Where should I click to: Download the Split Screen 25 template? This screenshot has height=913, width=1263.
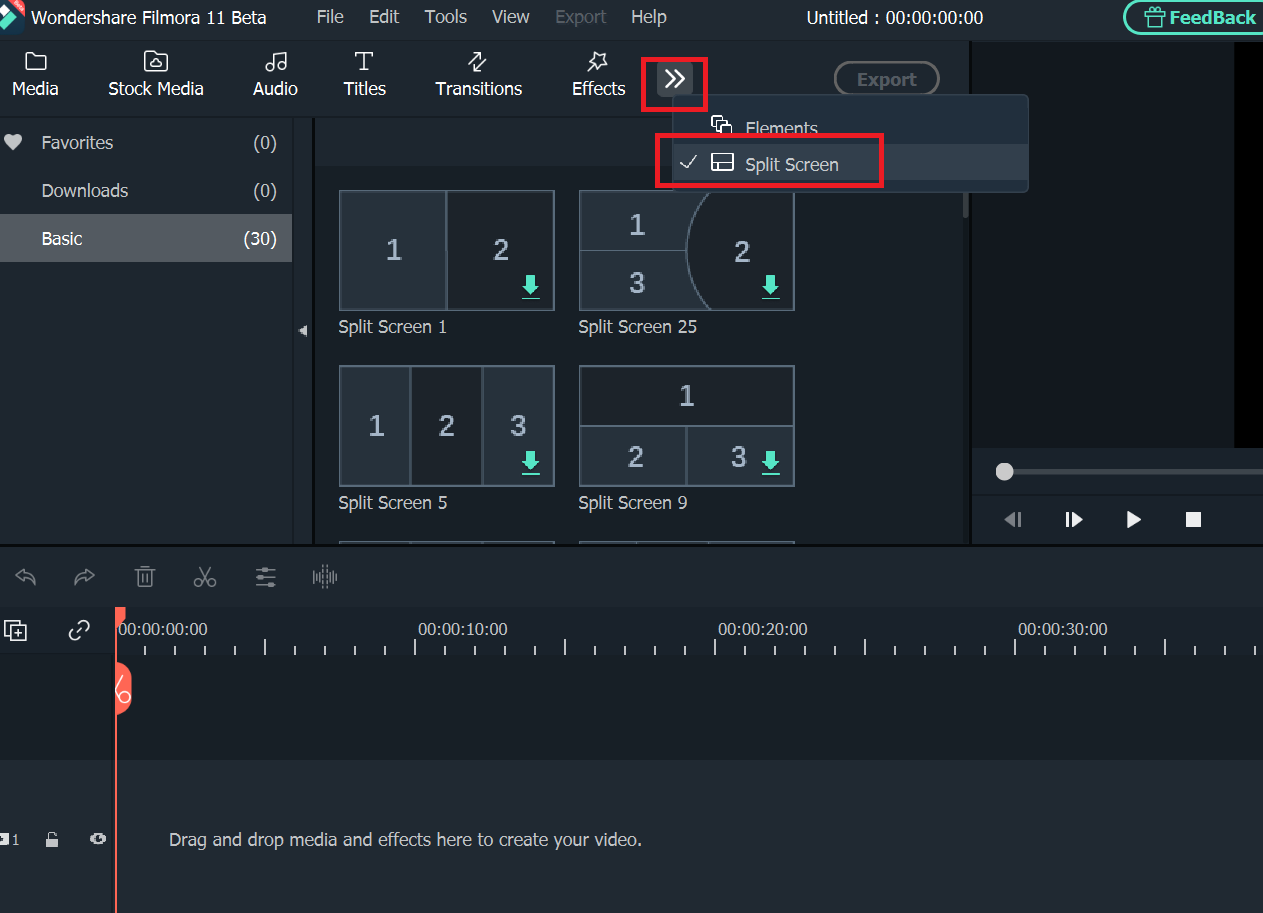point(770,287)
